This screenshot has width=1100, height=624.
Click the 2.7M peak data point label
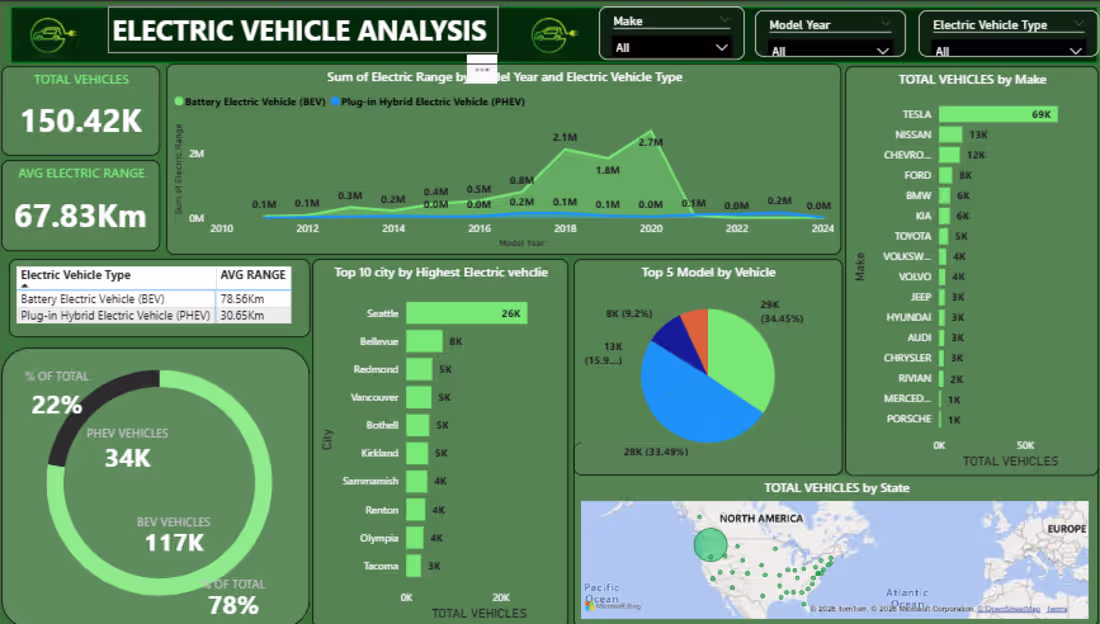[x=650, y=142]
